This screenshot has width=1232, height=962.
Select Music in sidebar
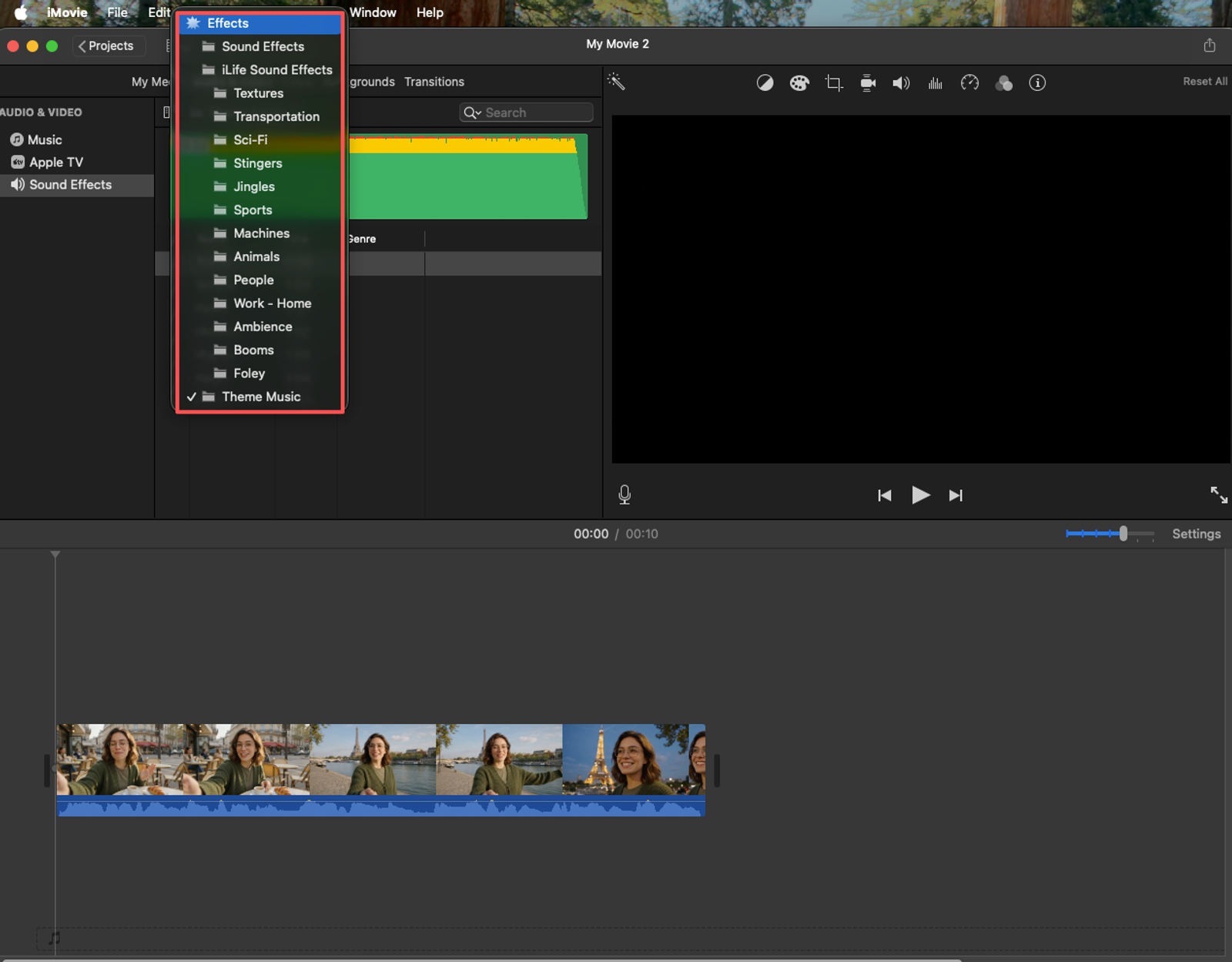coord(36,139)
